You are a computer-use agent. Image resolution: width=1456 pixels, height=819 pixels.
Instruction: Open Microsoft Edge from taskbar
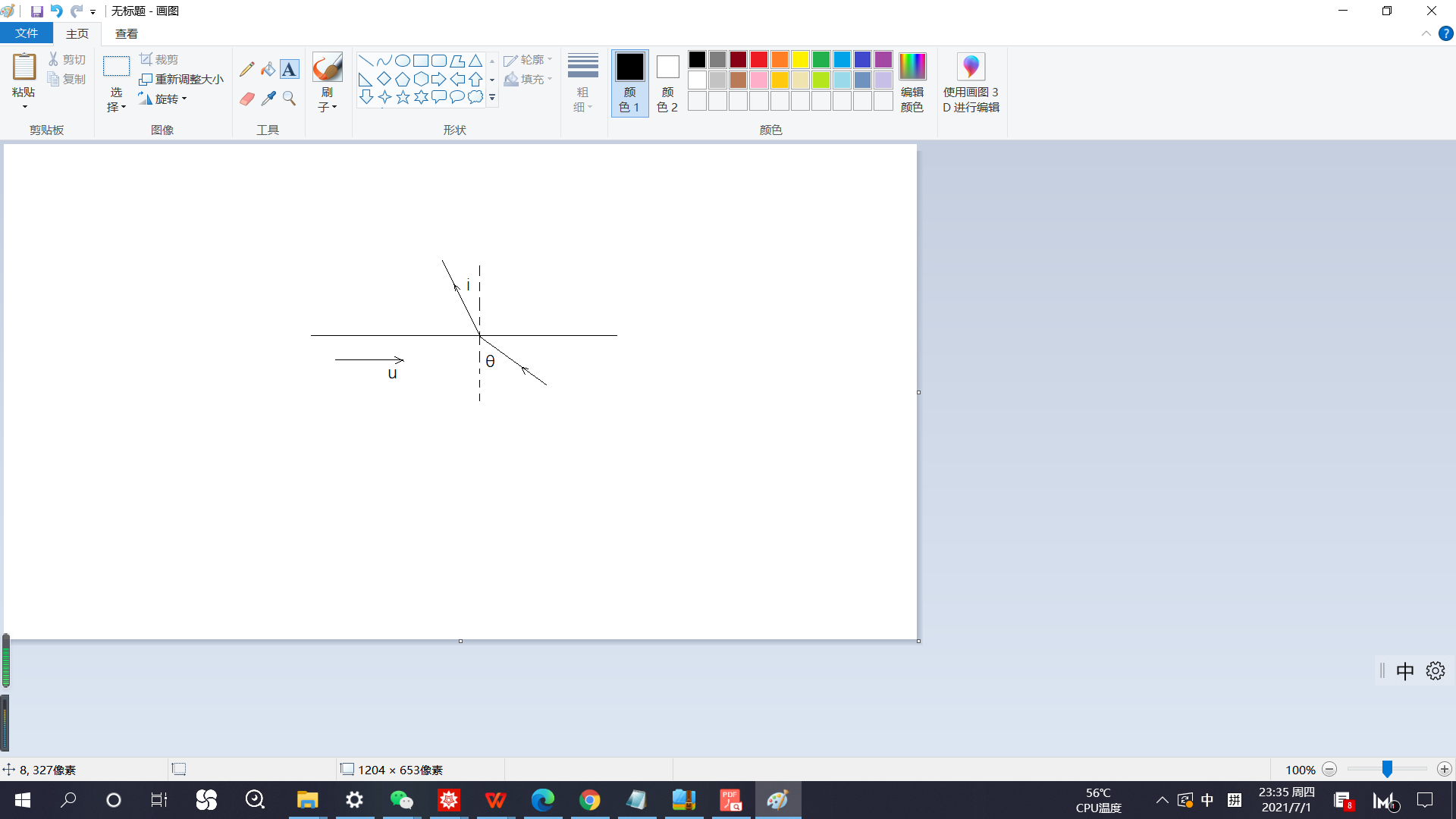[543, 800]
